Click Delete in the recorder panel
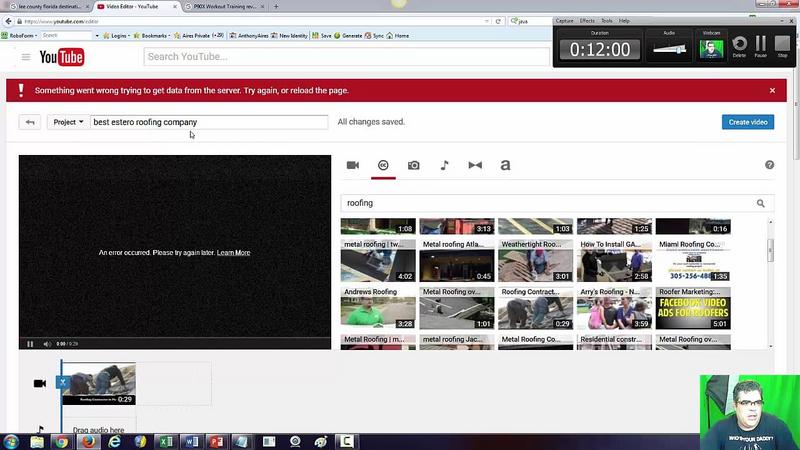Screen dimensions: 800x450 739,46
